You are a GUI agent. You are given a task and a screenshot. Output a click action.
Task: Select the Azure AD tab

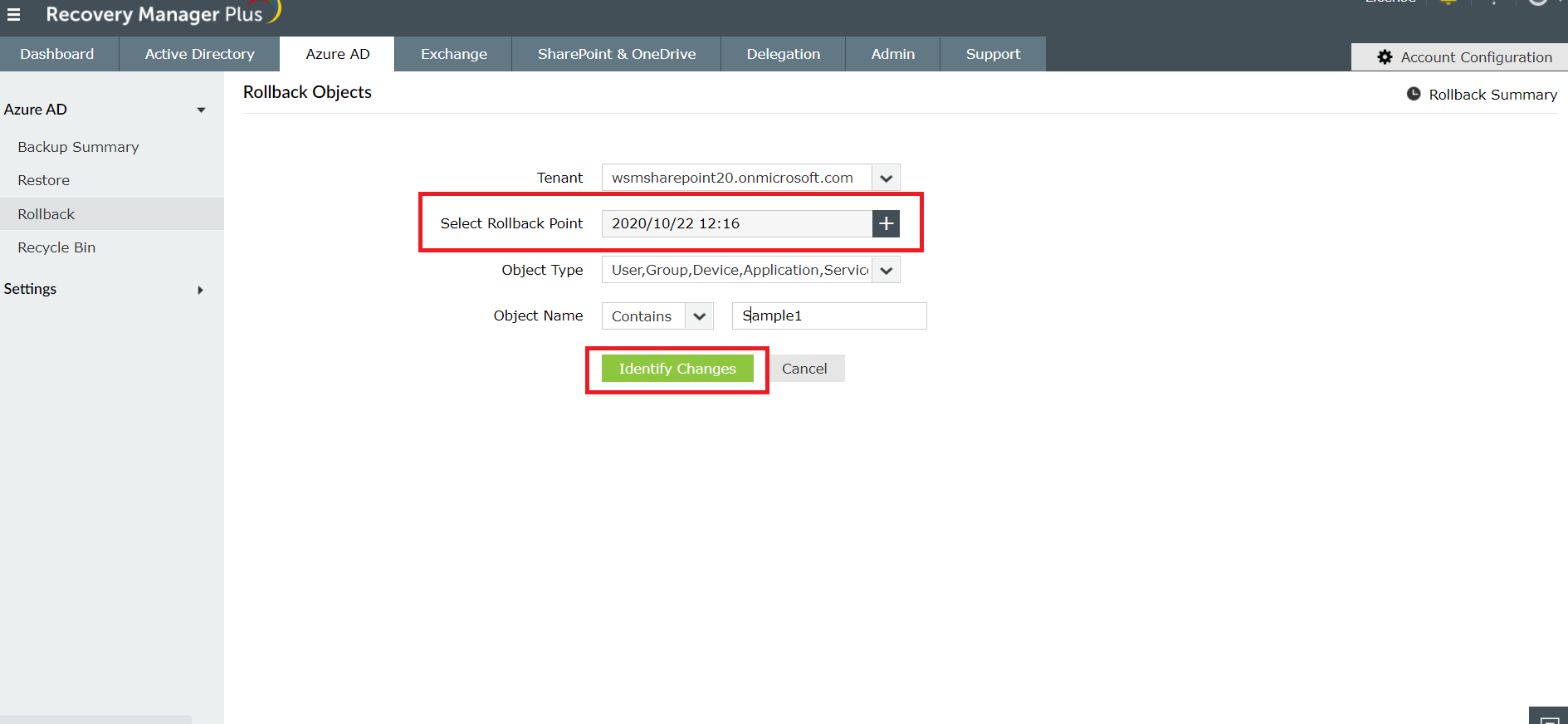tap(337, 54)
